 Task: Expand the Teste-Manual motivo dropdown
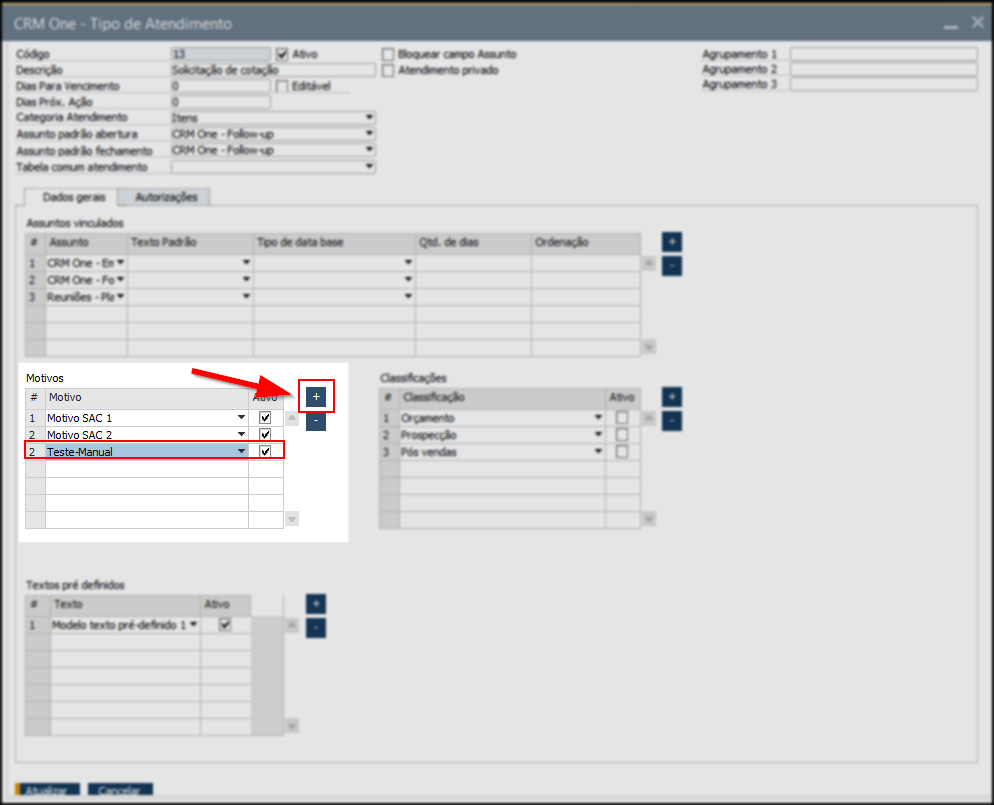tap(240, 452)
